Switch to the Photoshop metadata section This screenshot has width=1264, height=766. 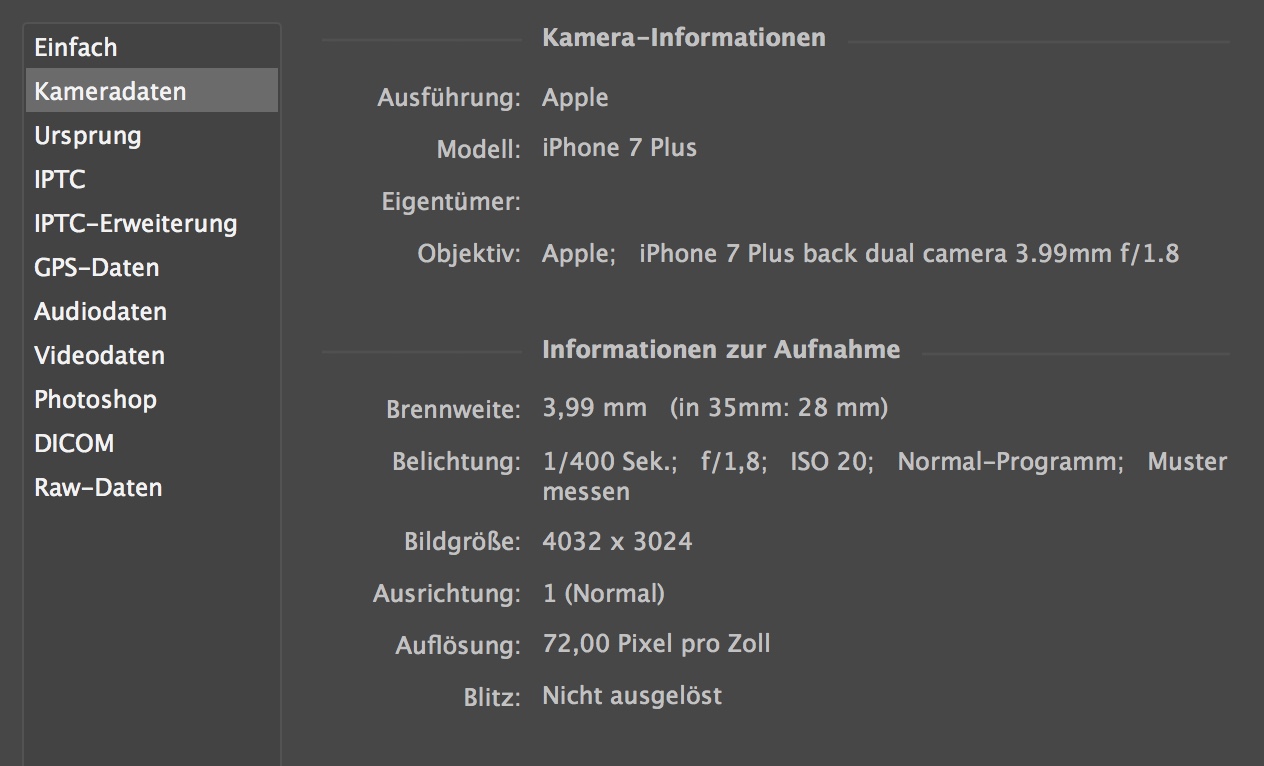(152, 399)
